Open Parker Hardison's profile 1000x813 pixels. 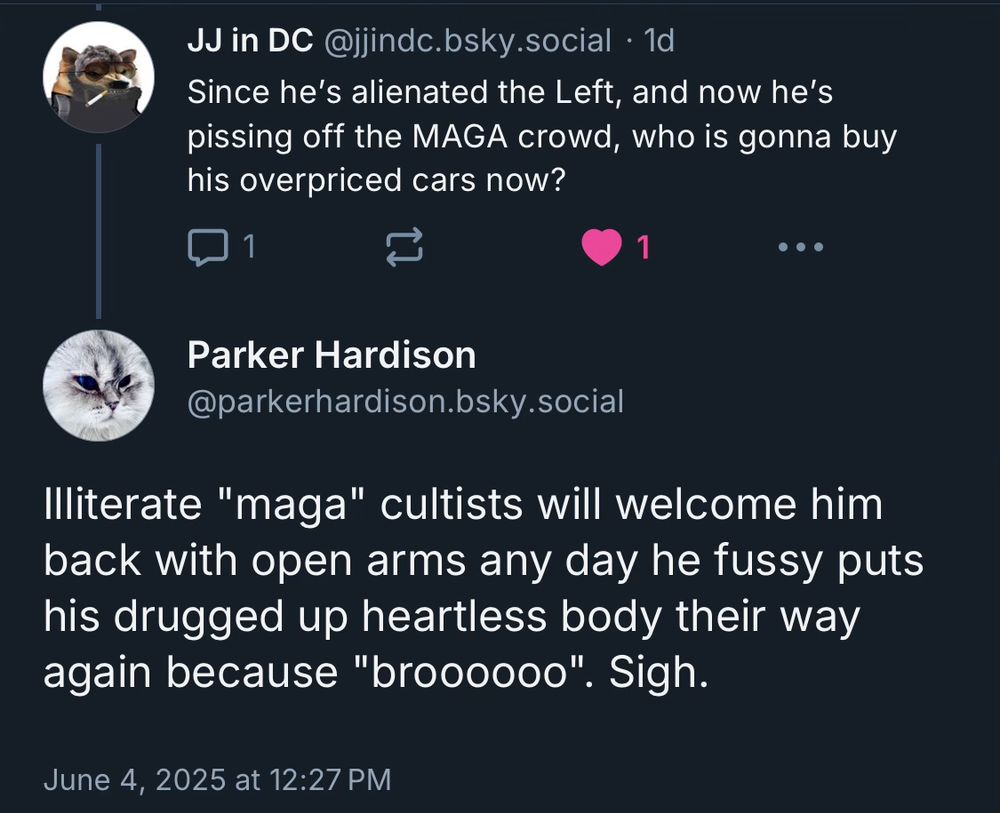(x=330, y=355)
